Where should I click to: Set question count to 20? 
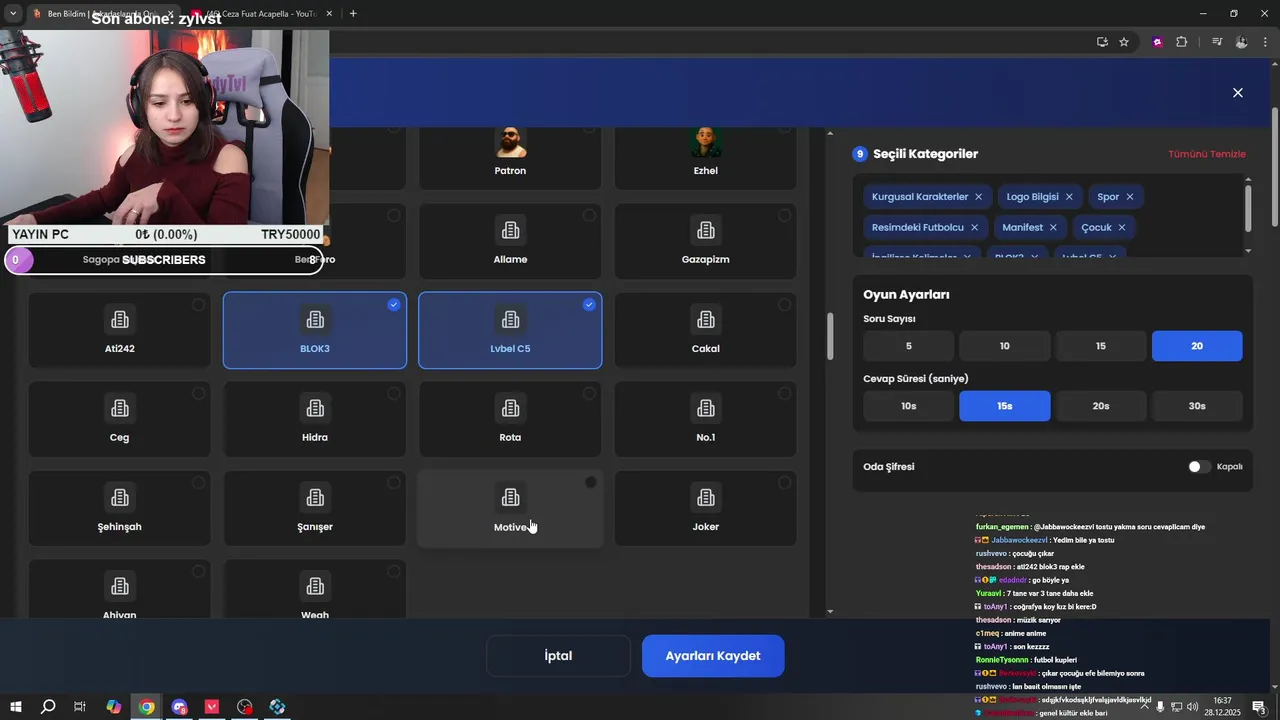[x=1197, y=346]
